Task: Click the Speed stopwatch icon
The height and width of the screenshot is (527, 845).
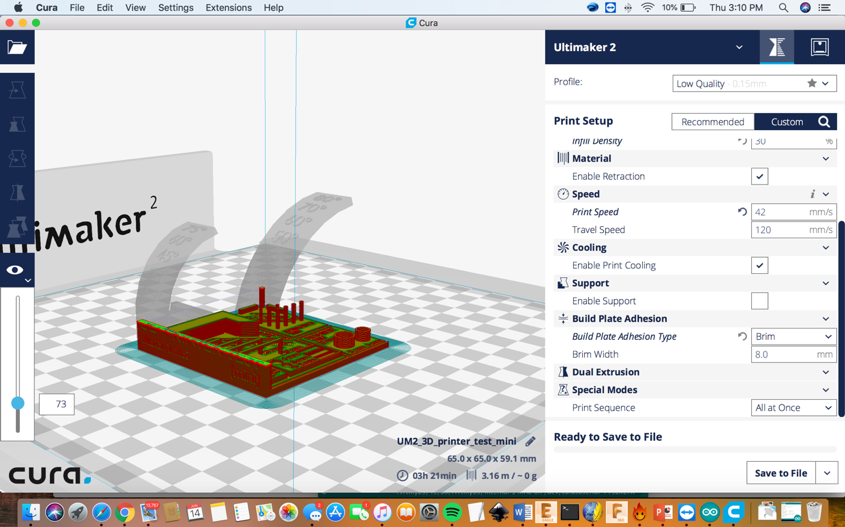Action: coord(563,194)
